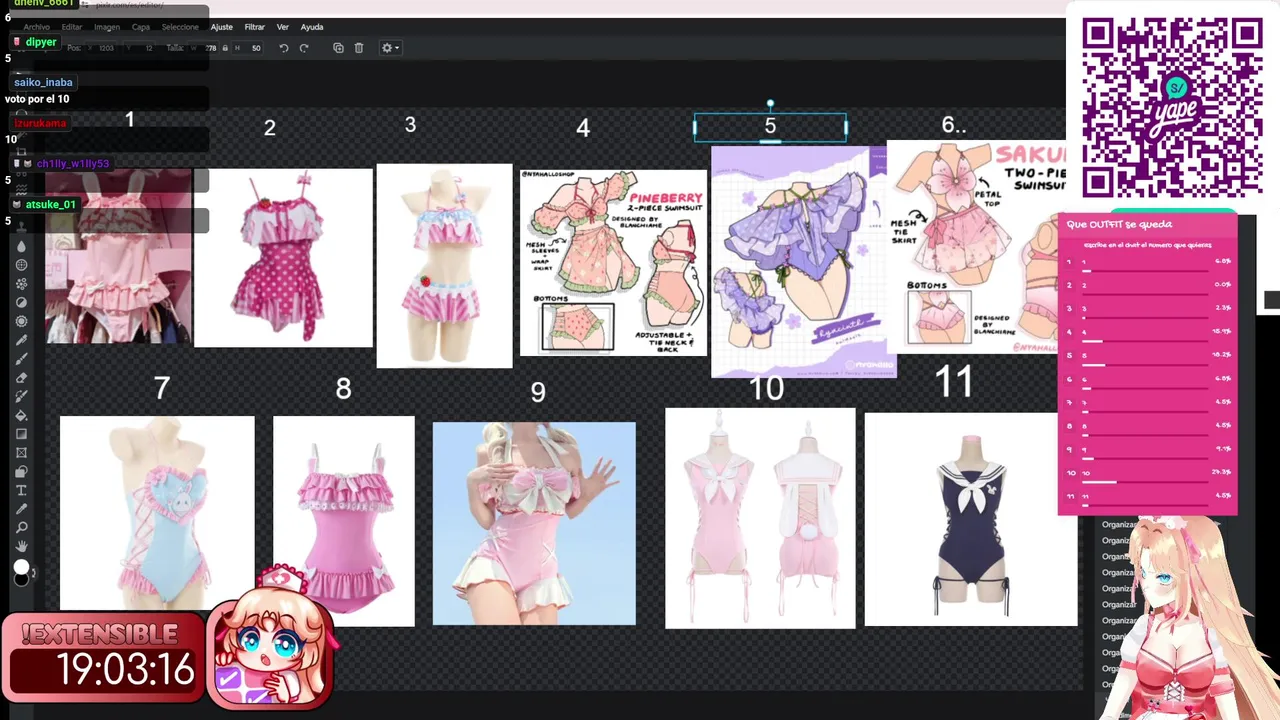Open the settings gear dropdown
The height and width of the screenshot is (720, 1280).
(x=390, y=48)
